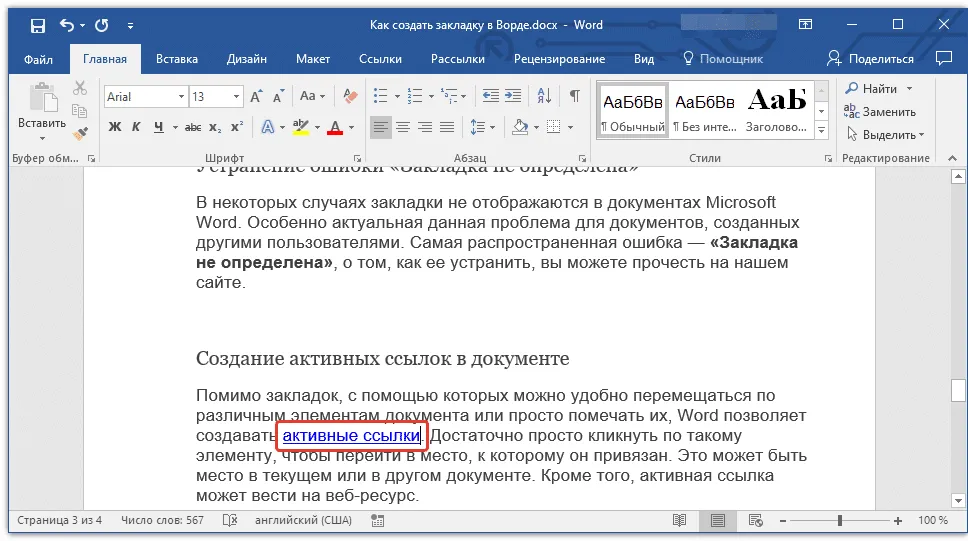Justify the paragraph text
This screenshot has height=541, width=968.
point(447,127)
